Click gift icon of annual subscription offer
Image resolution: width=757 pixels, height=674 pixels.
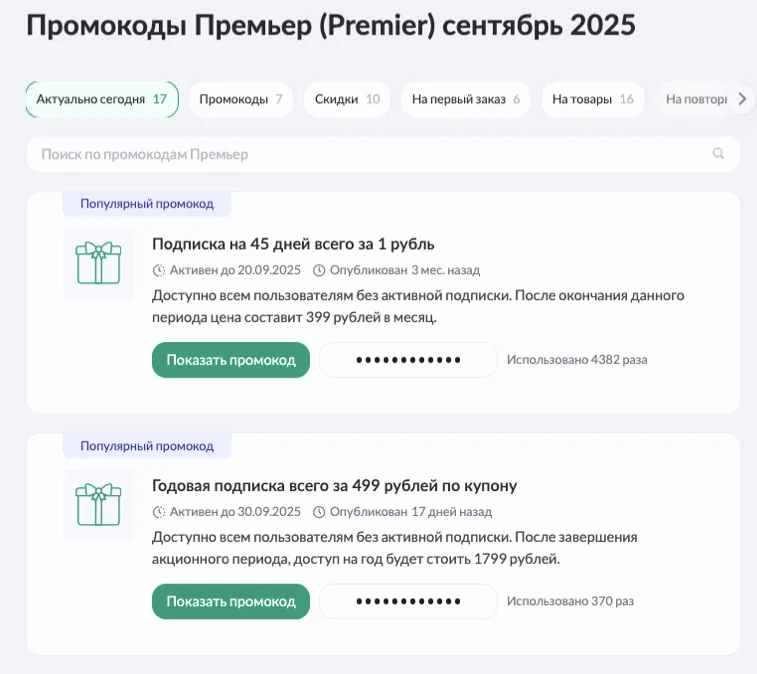pyautogui.click(x=98, y=505)
